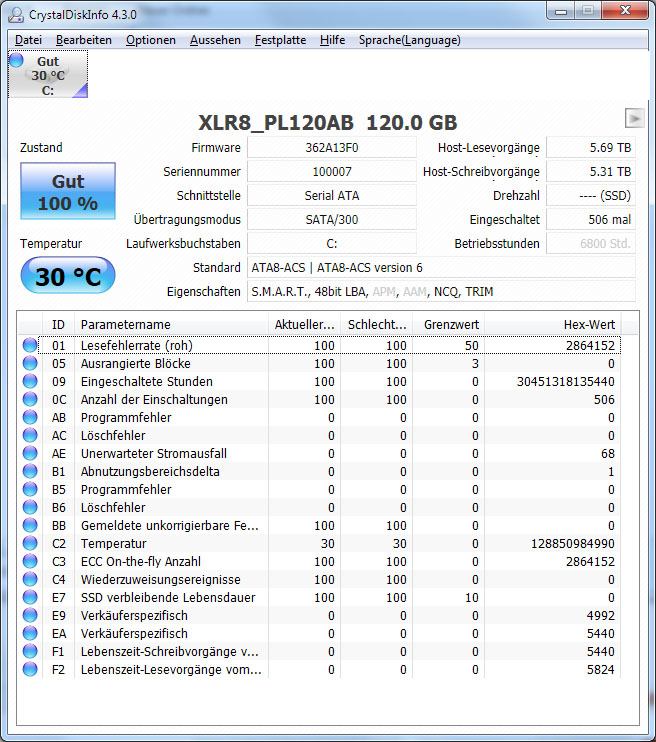Click hex value 5824 in row F2

click(x=600, y=669)
